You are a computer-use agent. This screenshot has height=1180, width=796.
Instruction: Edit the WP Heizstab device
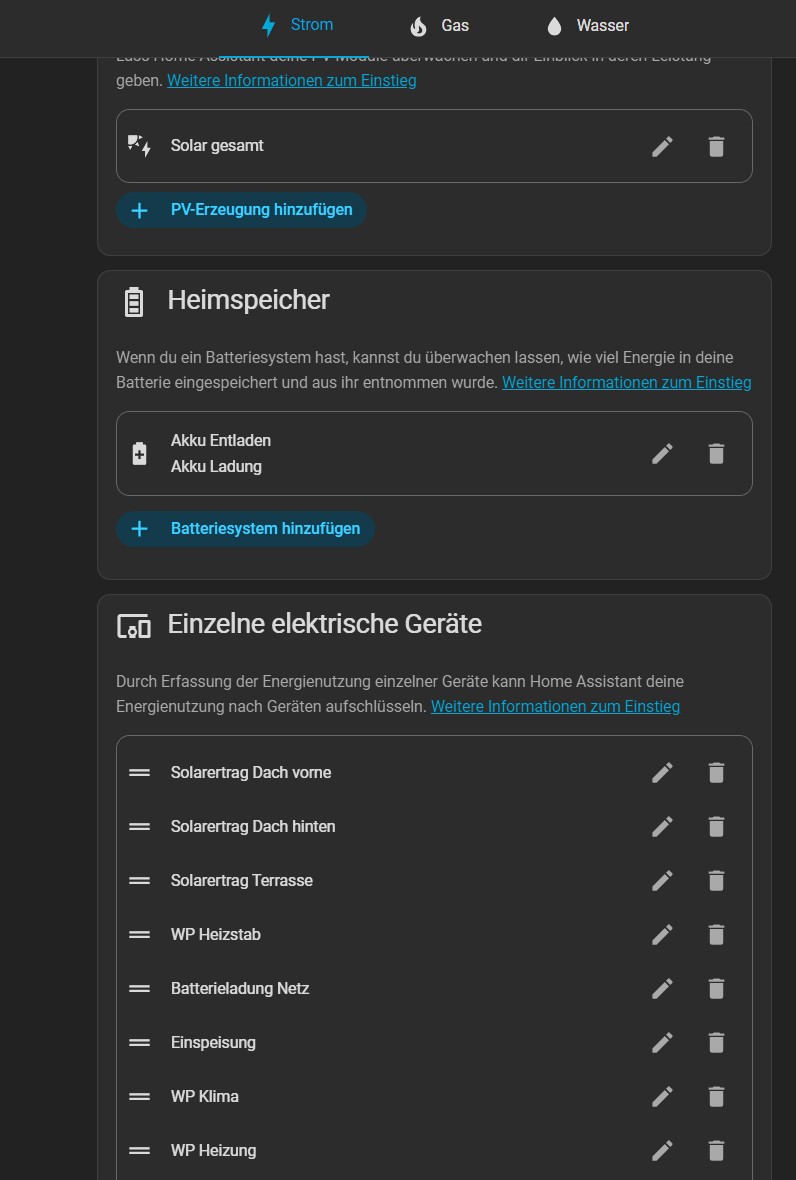[x=662, y=934]
